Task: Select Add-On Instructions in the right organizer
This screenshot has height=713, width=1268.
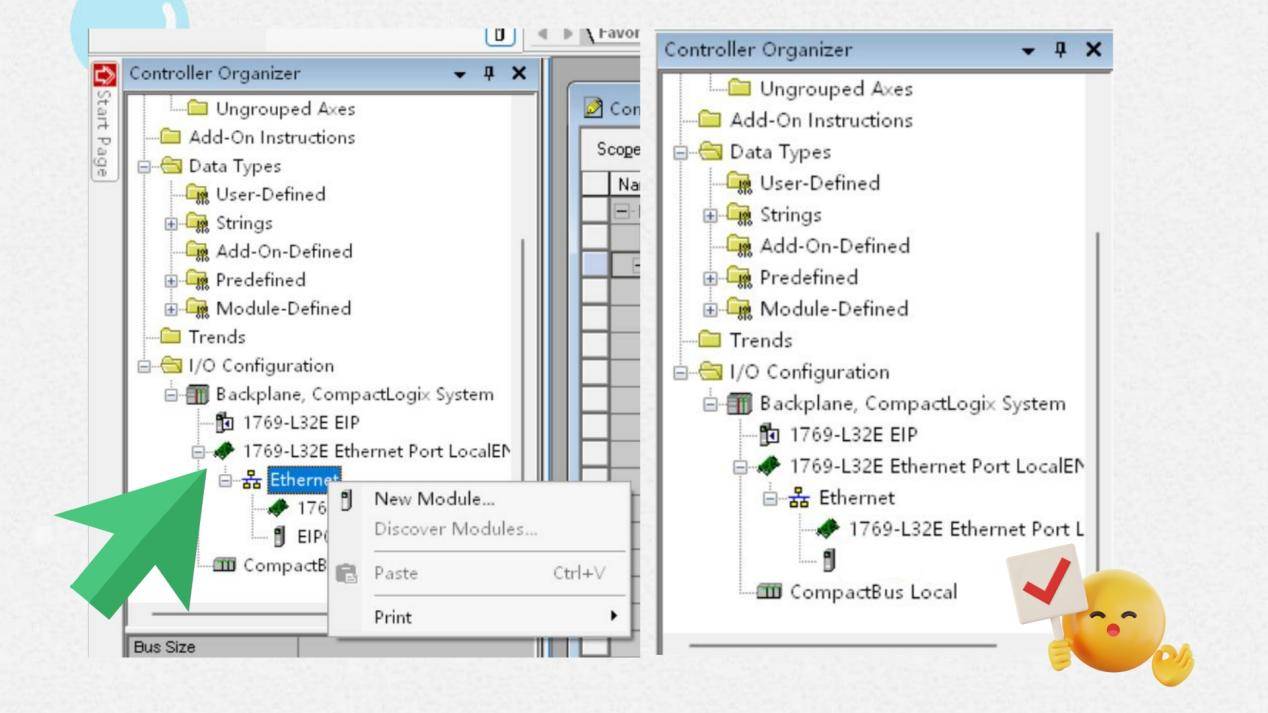Action: [821, 120]
